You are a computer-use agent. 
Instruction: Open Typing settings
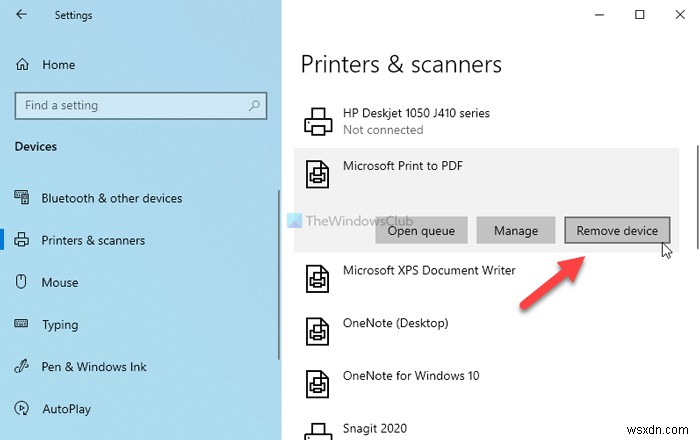tap(60, 325)
